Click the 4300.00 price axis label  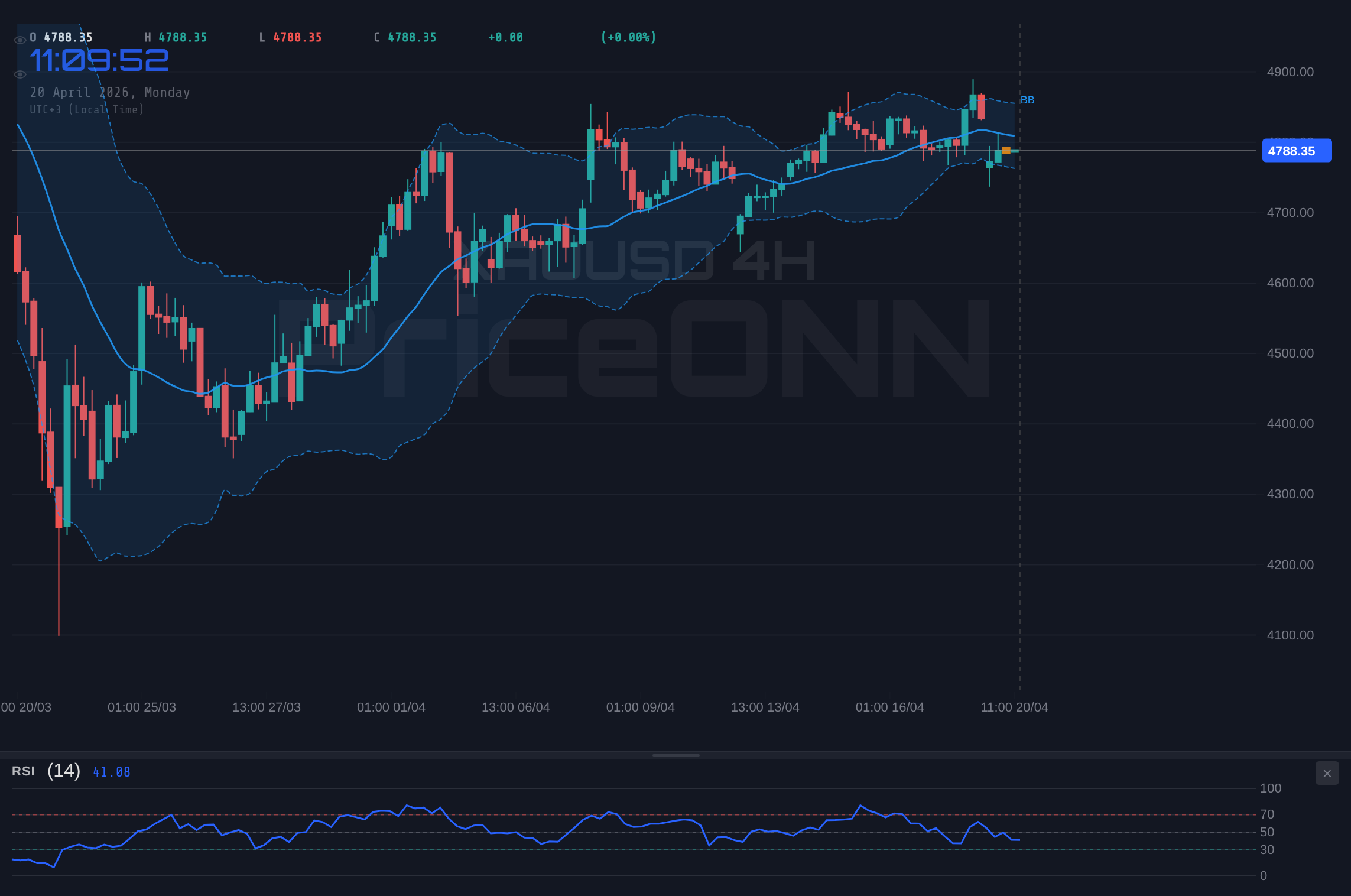1290,494
